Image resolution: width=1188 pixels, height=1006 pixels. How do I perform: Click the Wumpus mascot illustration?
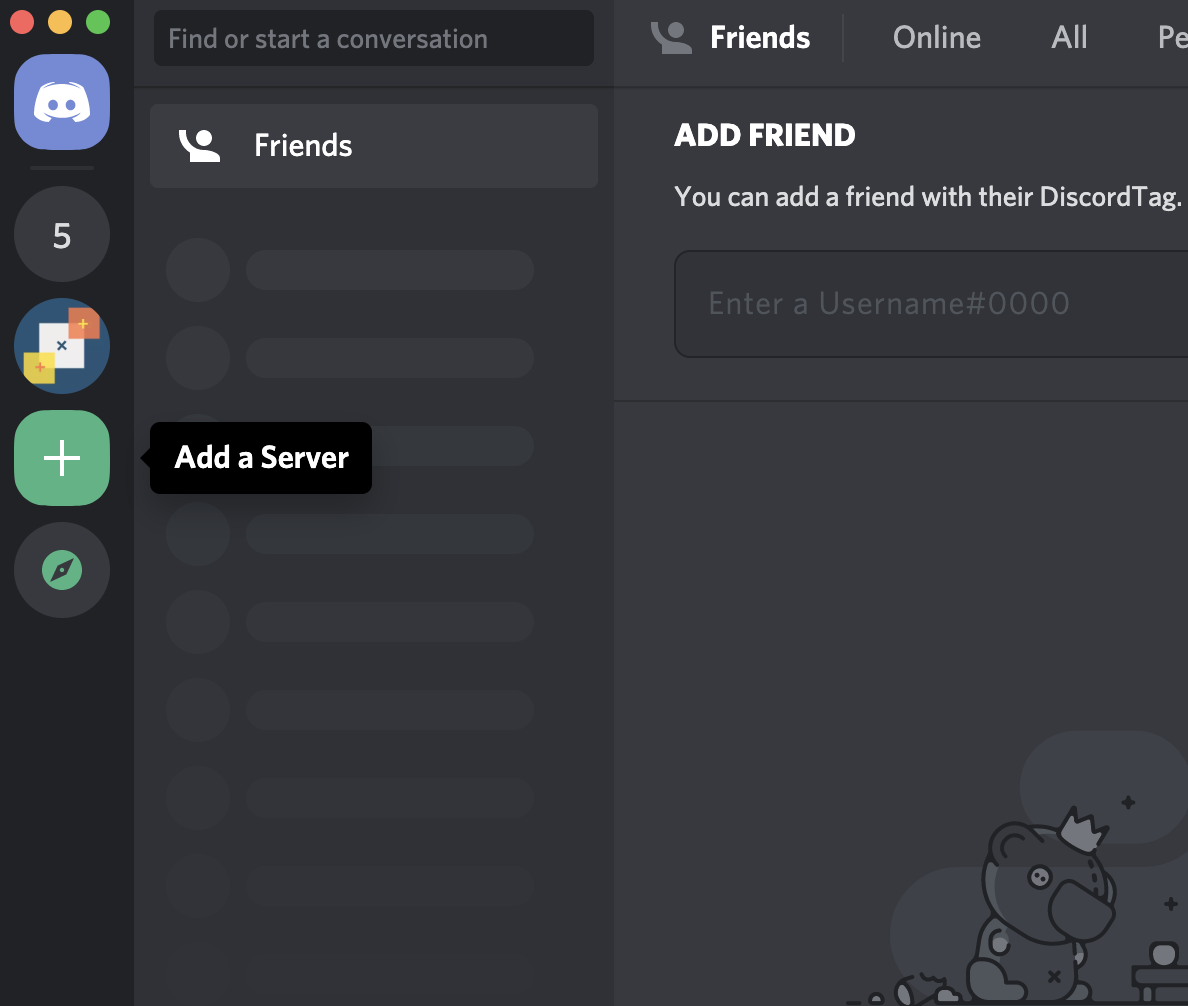tap(1050, 890)
